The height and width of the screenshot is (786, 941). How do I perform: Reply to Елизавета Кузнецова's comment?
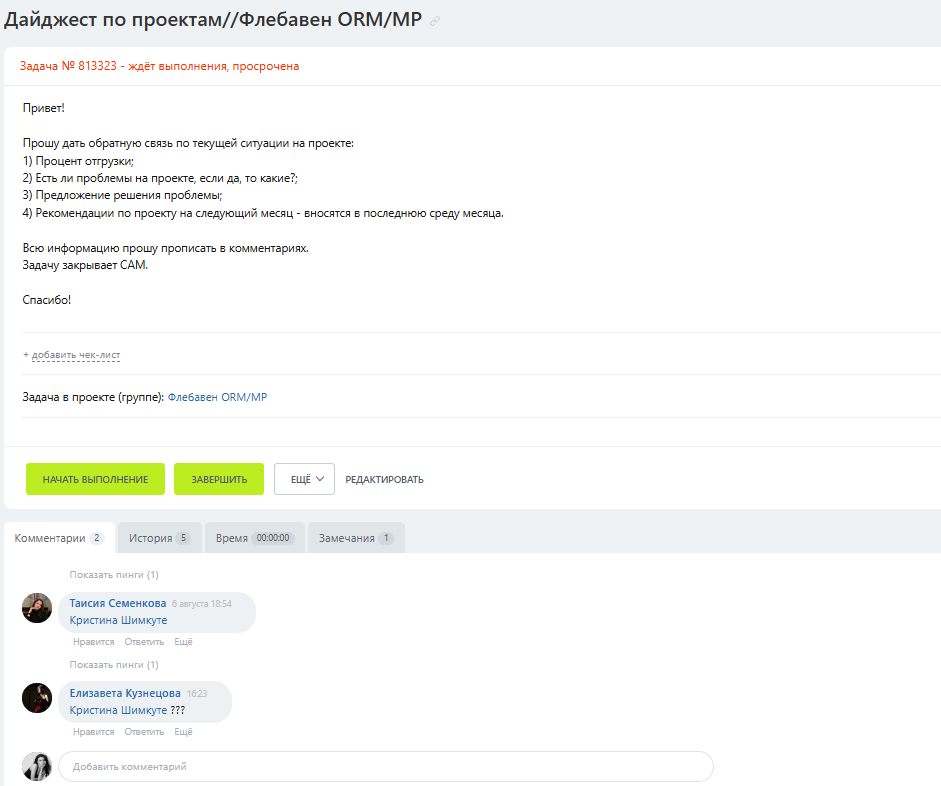144,732
